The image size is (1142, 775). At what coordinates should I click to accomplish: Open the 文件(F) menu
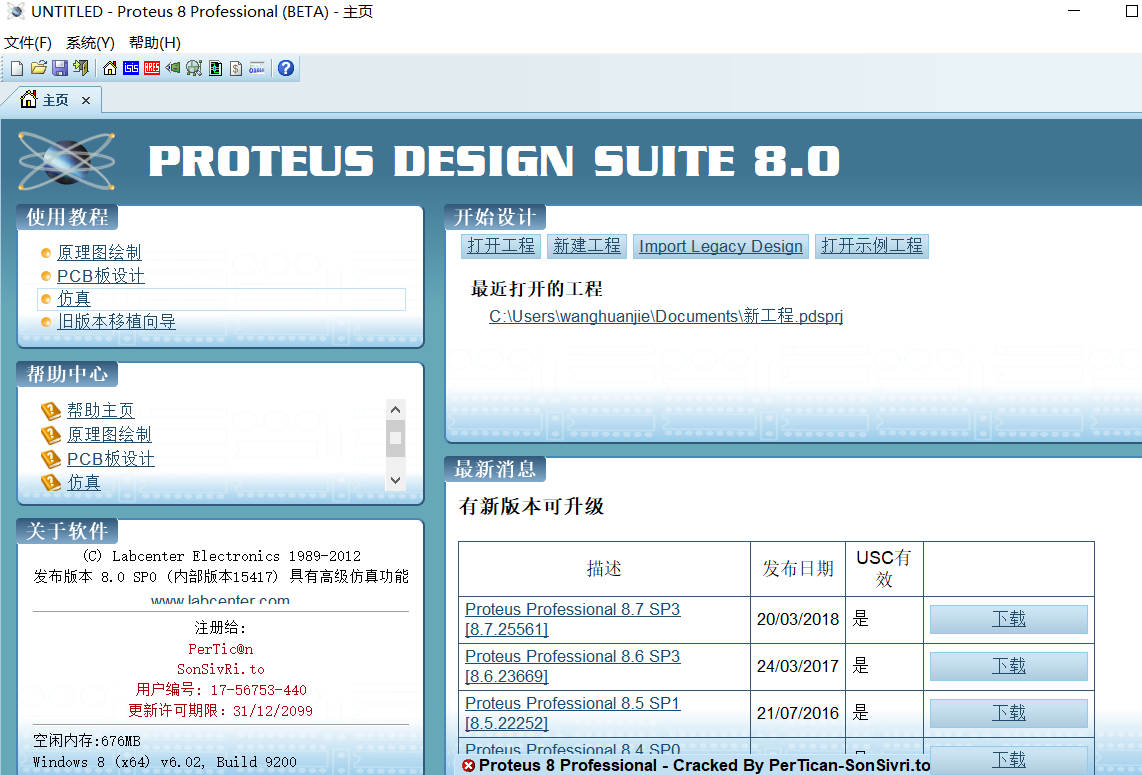click(x=28, y=43)
